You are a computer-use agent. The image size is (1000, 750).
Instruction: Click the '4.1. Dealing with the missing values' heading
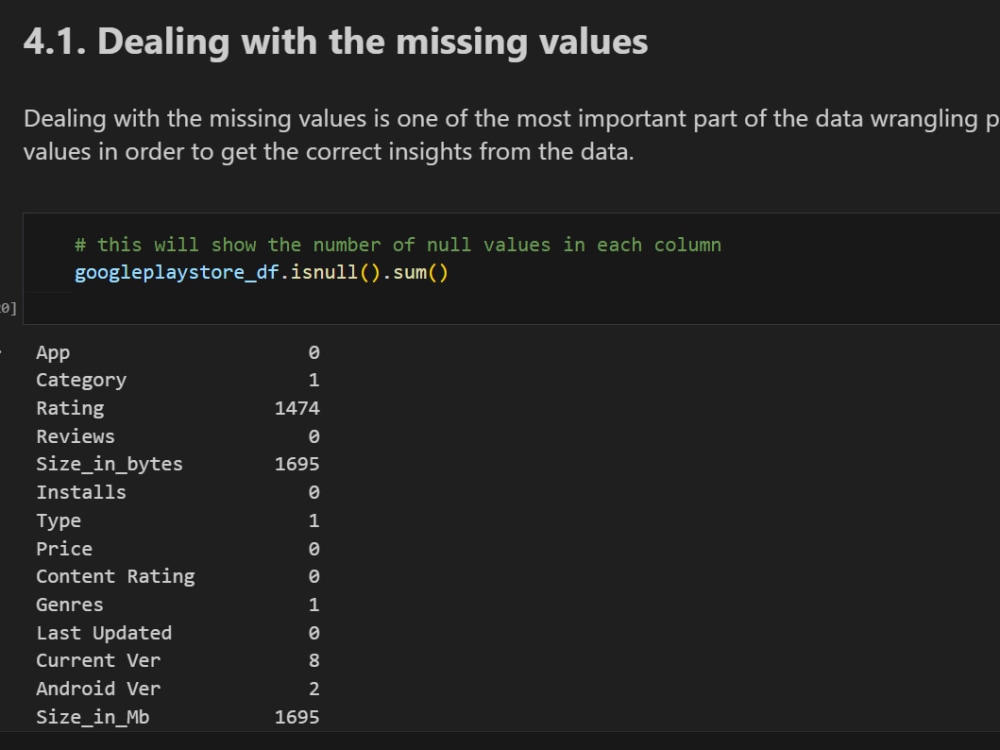(335, 41)
